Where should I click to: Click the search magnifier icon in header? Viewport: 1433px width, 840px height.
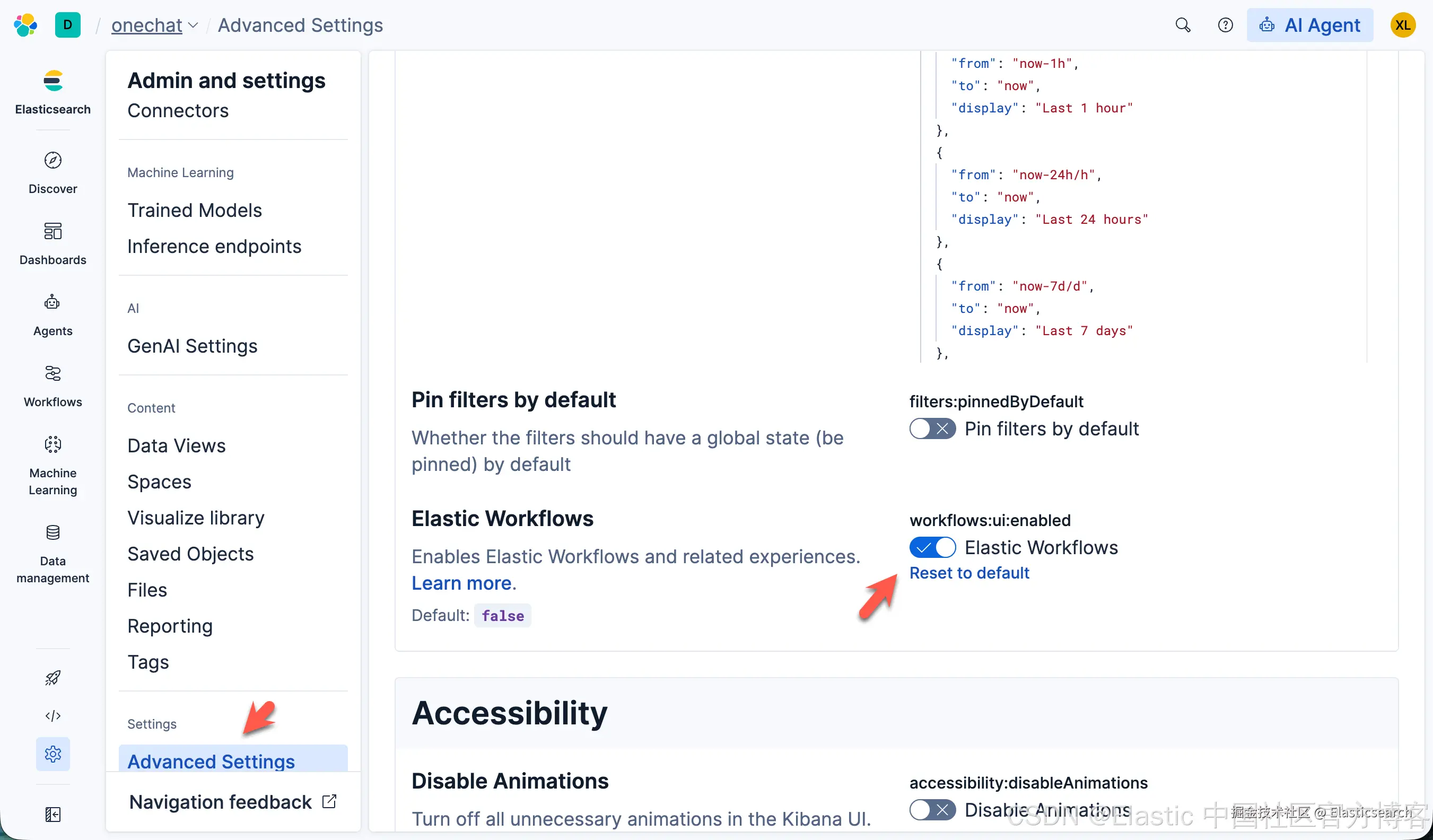[x=1183, y=25]
